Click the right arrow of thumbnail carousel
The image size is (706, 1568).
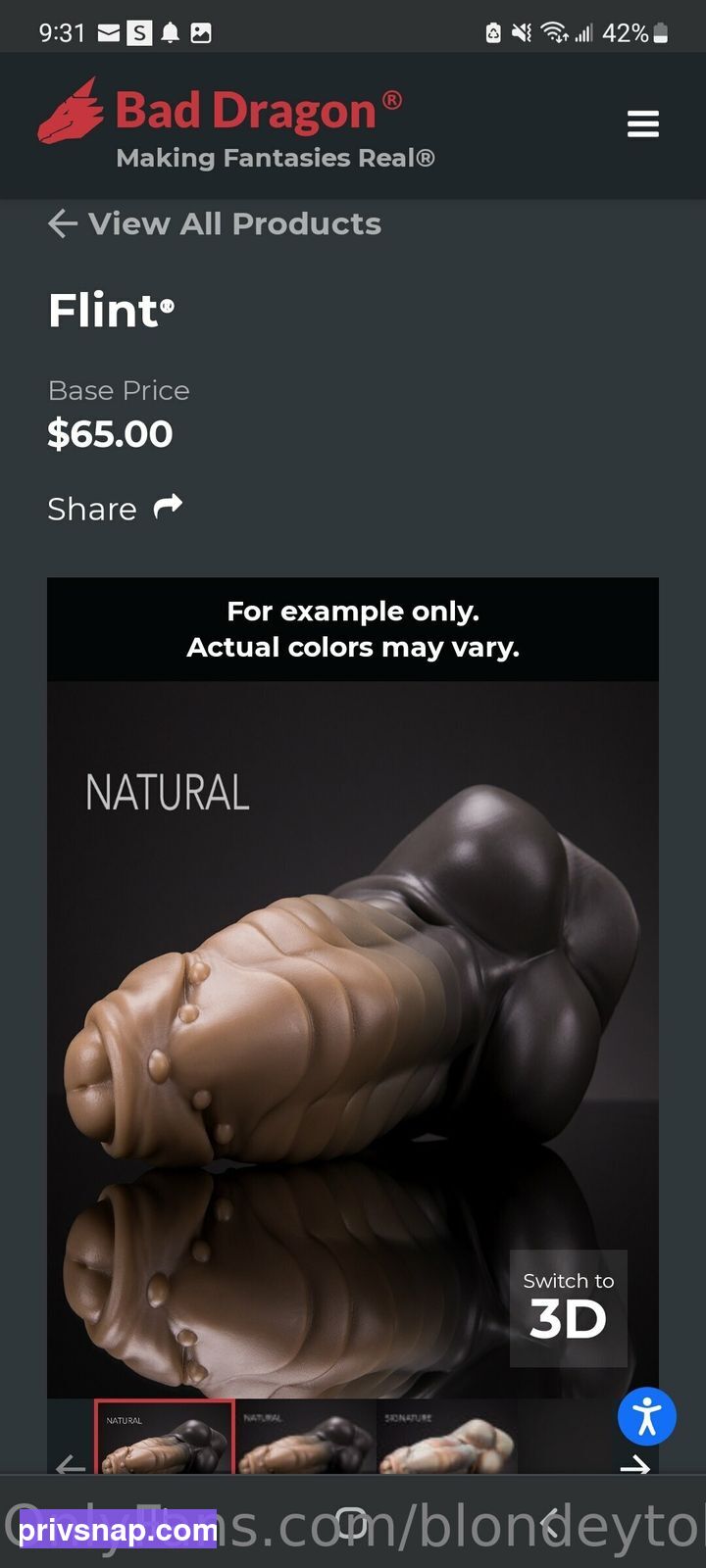coord(635,1466)
